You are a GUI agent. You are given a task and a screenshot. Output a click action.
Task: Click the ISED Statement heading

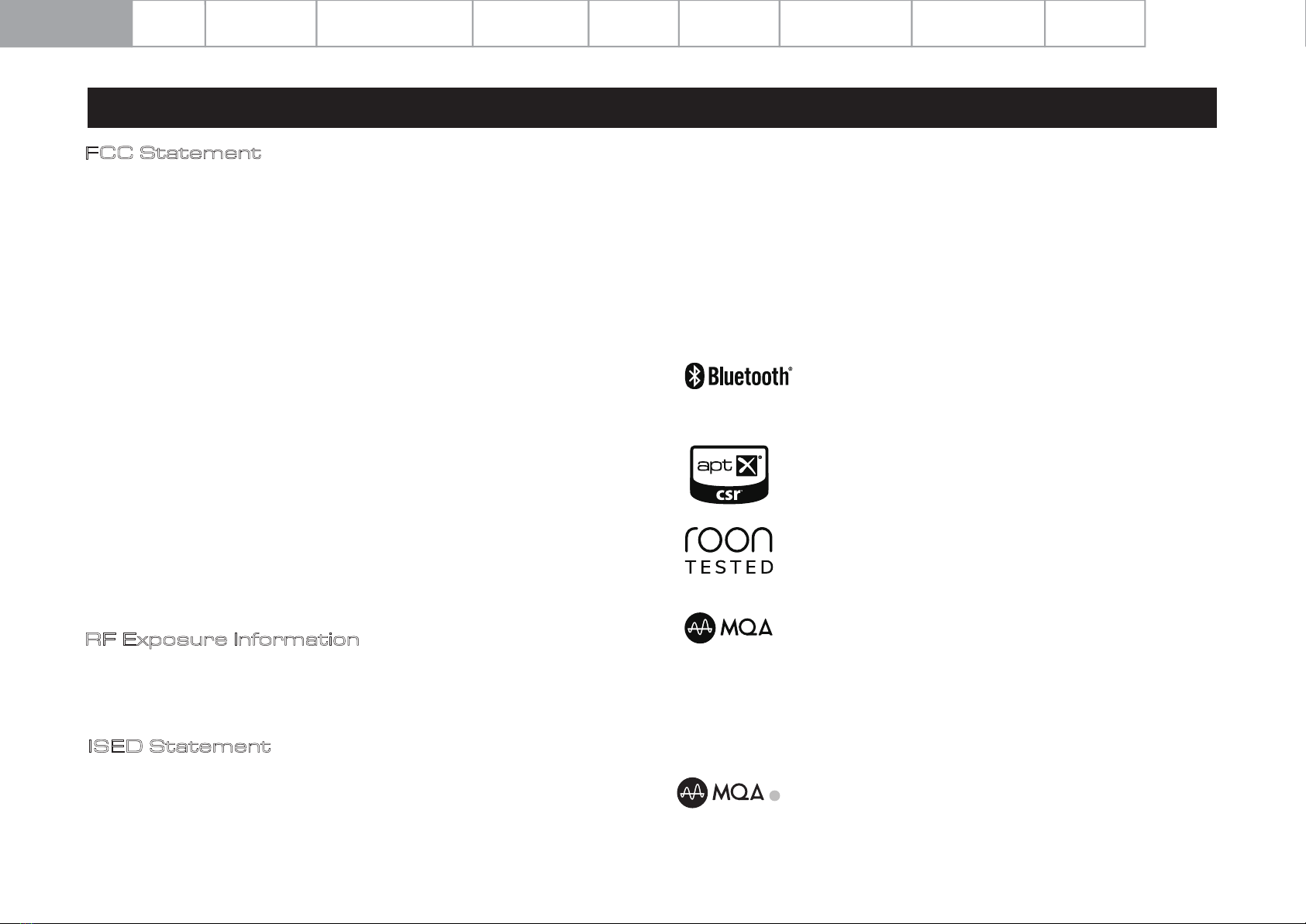pyautogui.click(x=179, y=746)
